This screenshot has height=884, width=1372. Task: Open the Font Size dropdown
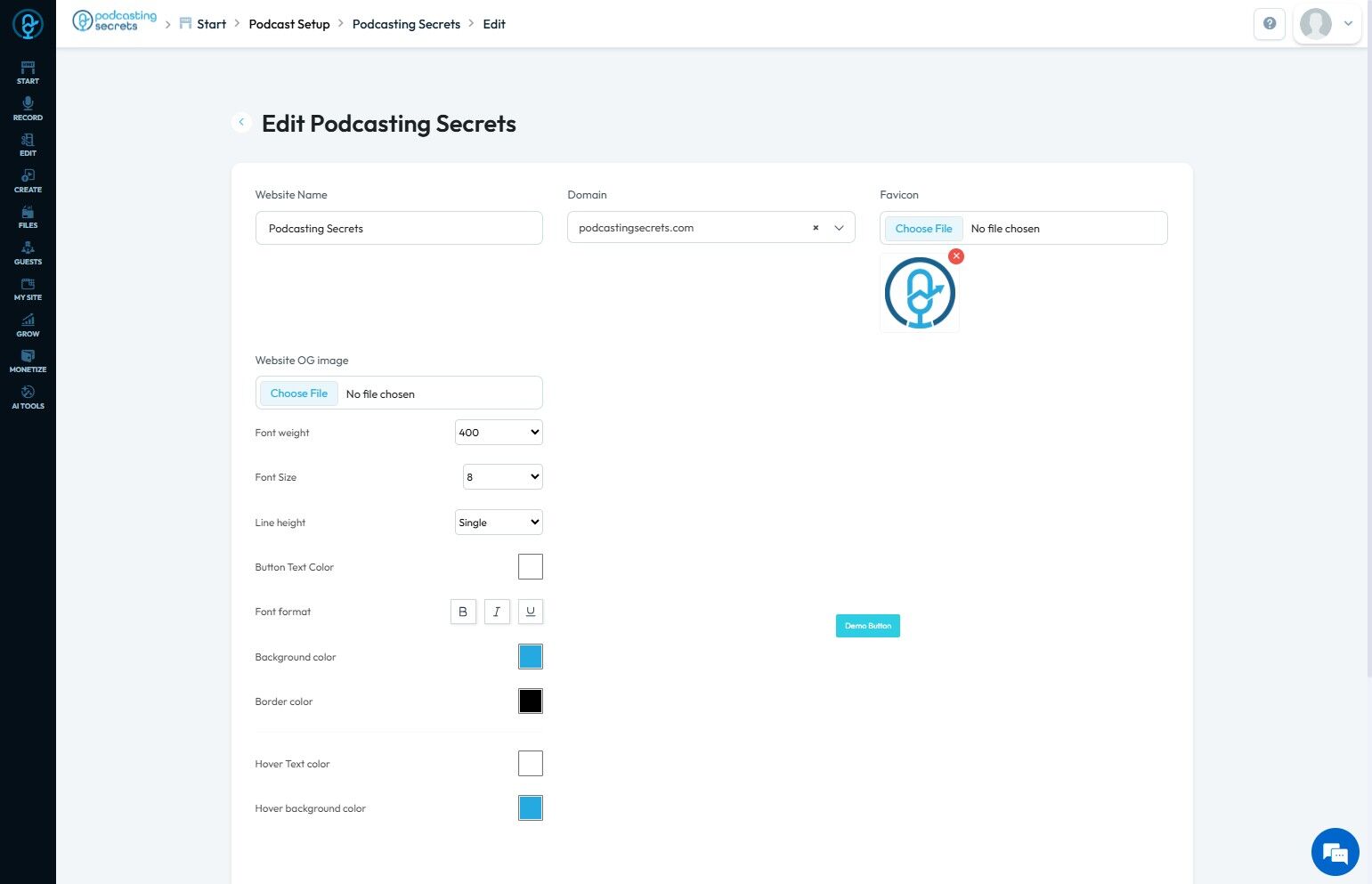[503, 477]
